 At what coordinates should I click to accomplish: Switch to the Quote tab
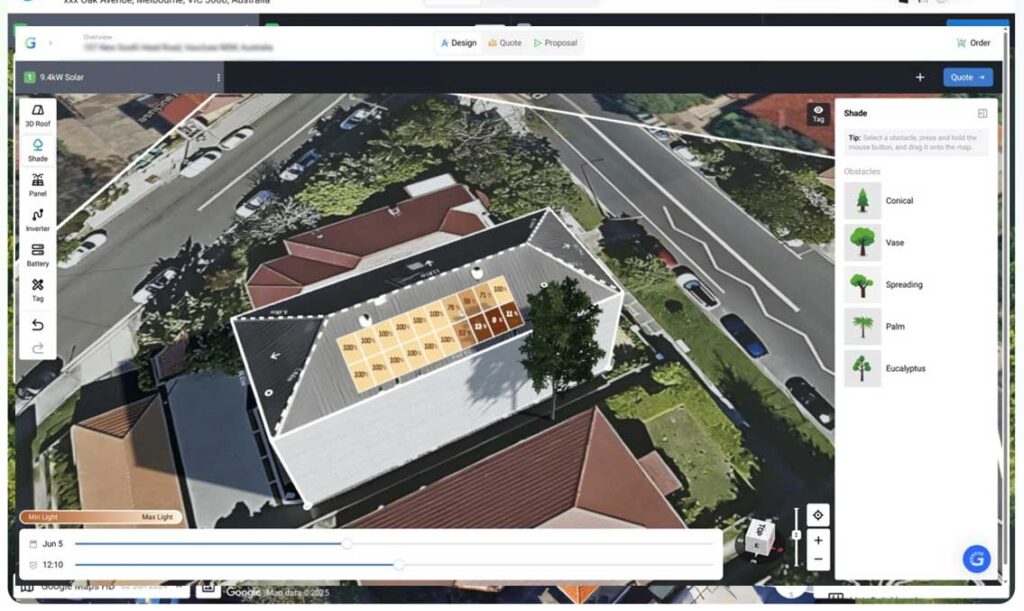[505, 43]
